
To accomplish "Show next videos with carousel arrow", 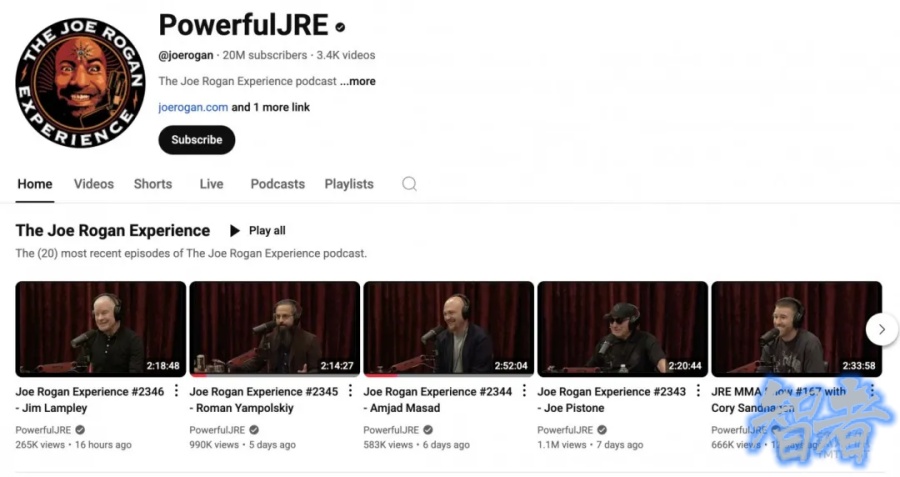I will tap(881, 329).
